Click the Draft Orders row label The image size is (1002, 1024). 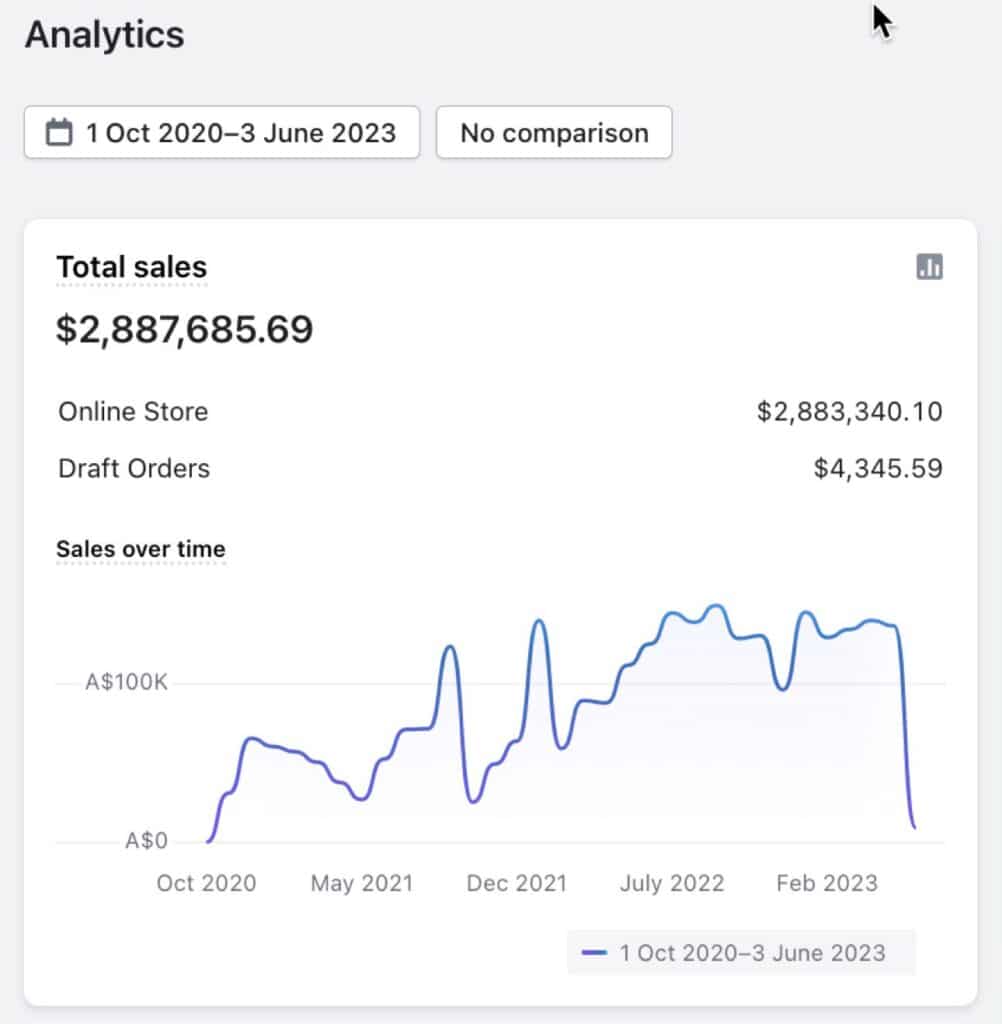tap(134, 468)
